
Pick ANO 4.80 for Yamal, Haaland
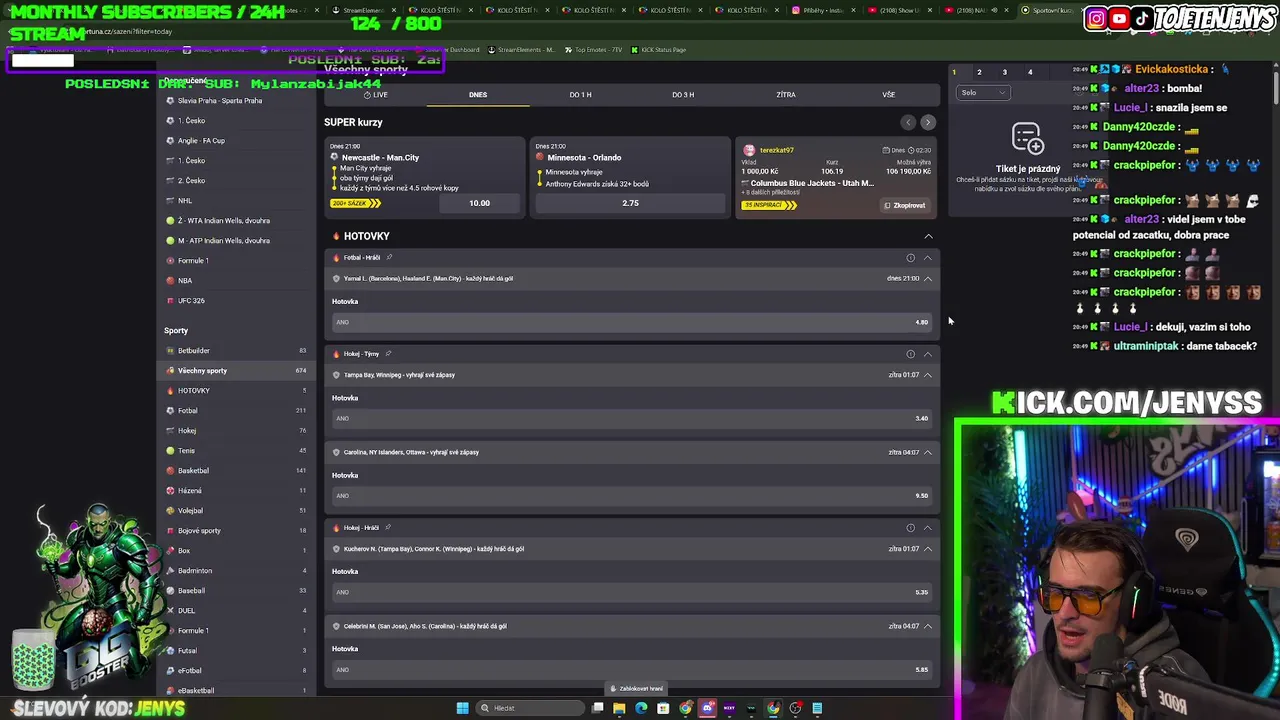(x=631, y=322)
